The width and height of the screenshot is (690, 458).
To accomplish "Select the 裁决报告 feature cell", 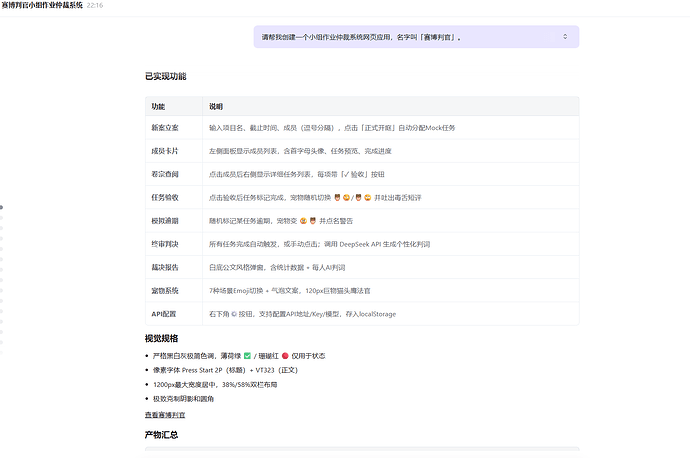I will tap(165, 267).
